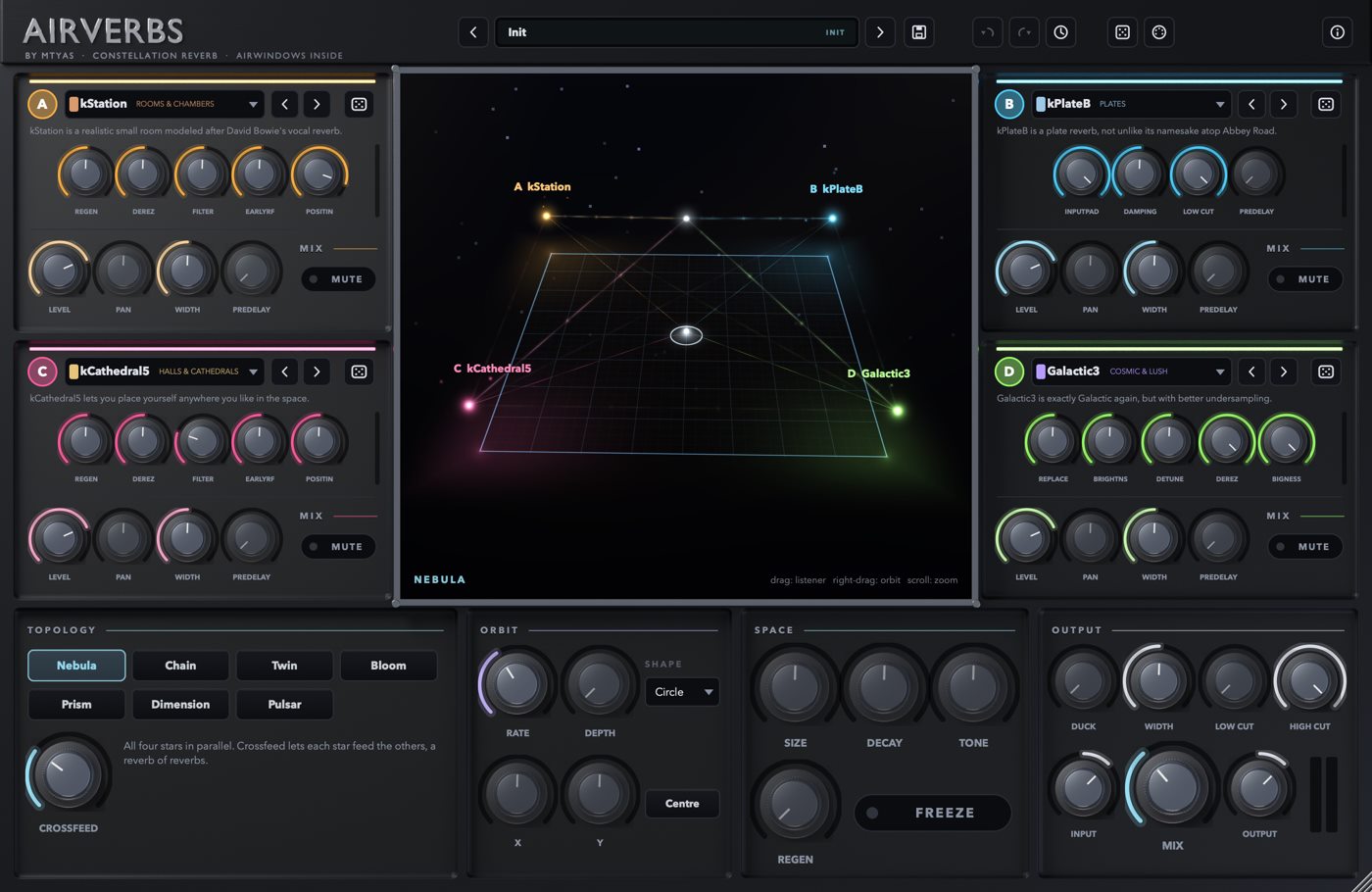Mute reverb A kStation
The height and width of the screenshot is (892, 1372).
[x=338, y=279]
